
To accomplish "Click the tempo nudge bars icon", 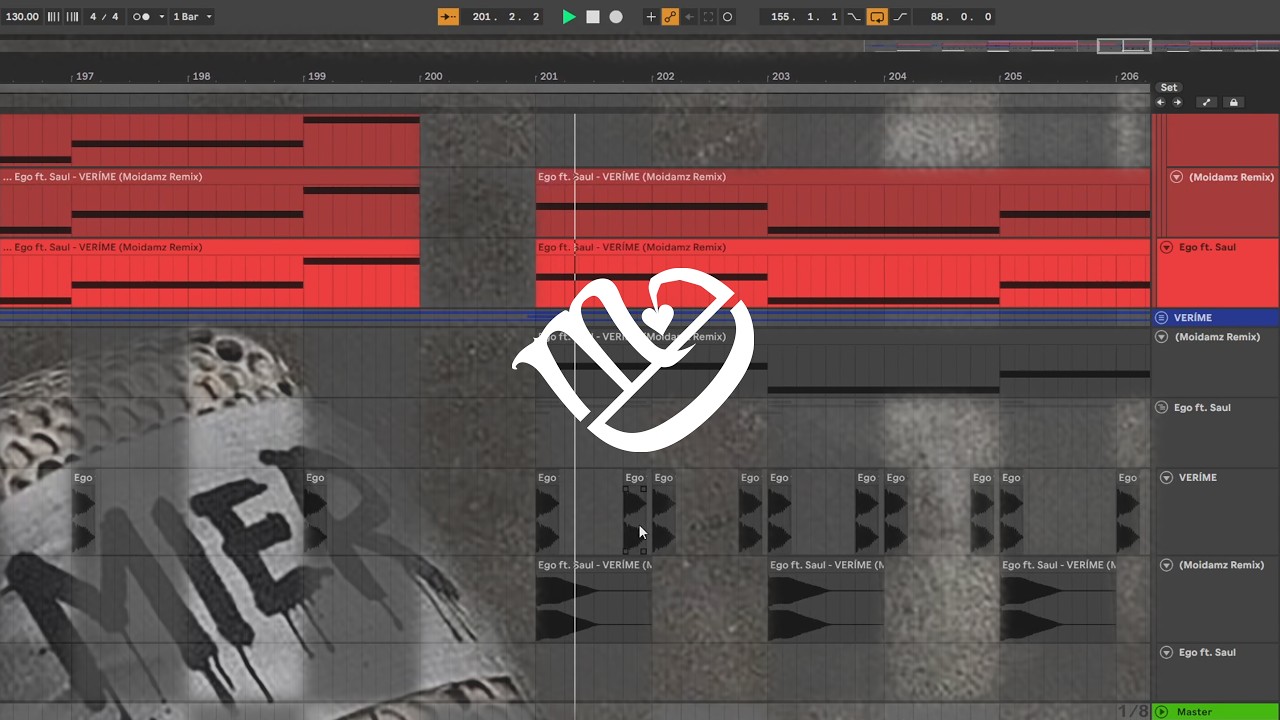I will coord(72,17).
